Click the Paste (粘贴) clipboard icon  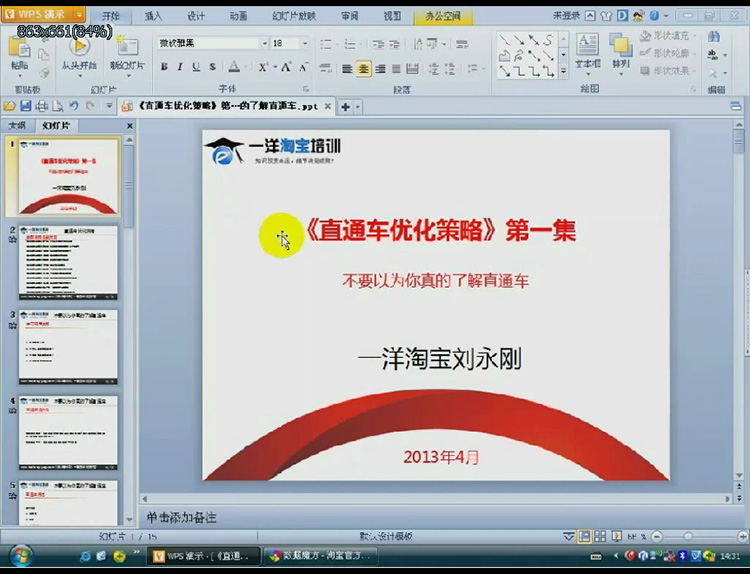point(20,48)
